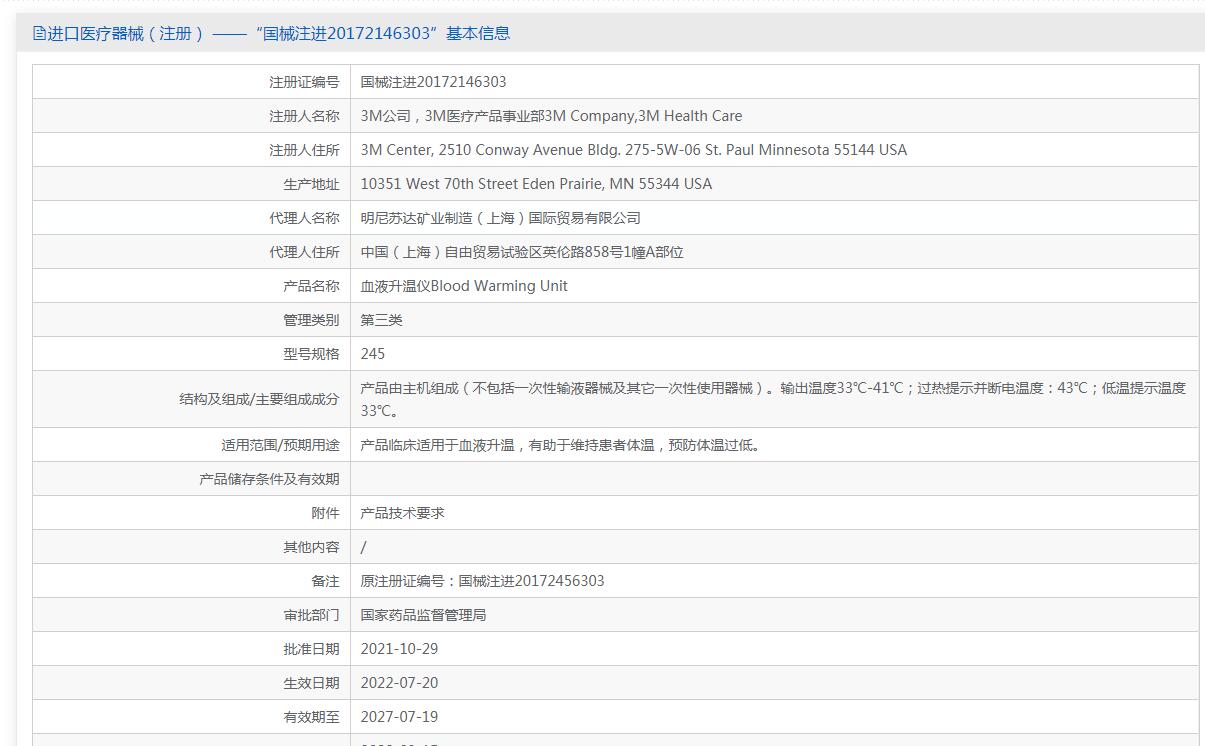Select the intended use 血液升温 description
1205x746 pixels.
562,445
